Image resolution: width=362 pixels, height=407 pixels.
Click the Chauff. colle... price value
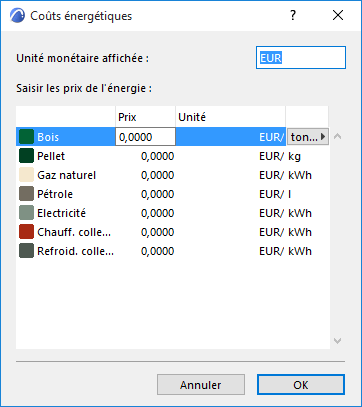[157, 232]
